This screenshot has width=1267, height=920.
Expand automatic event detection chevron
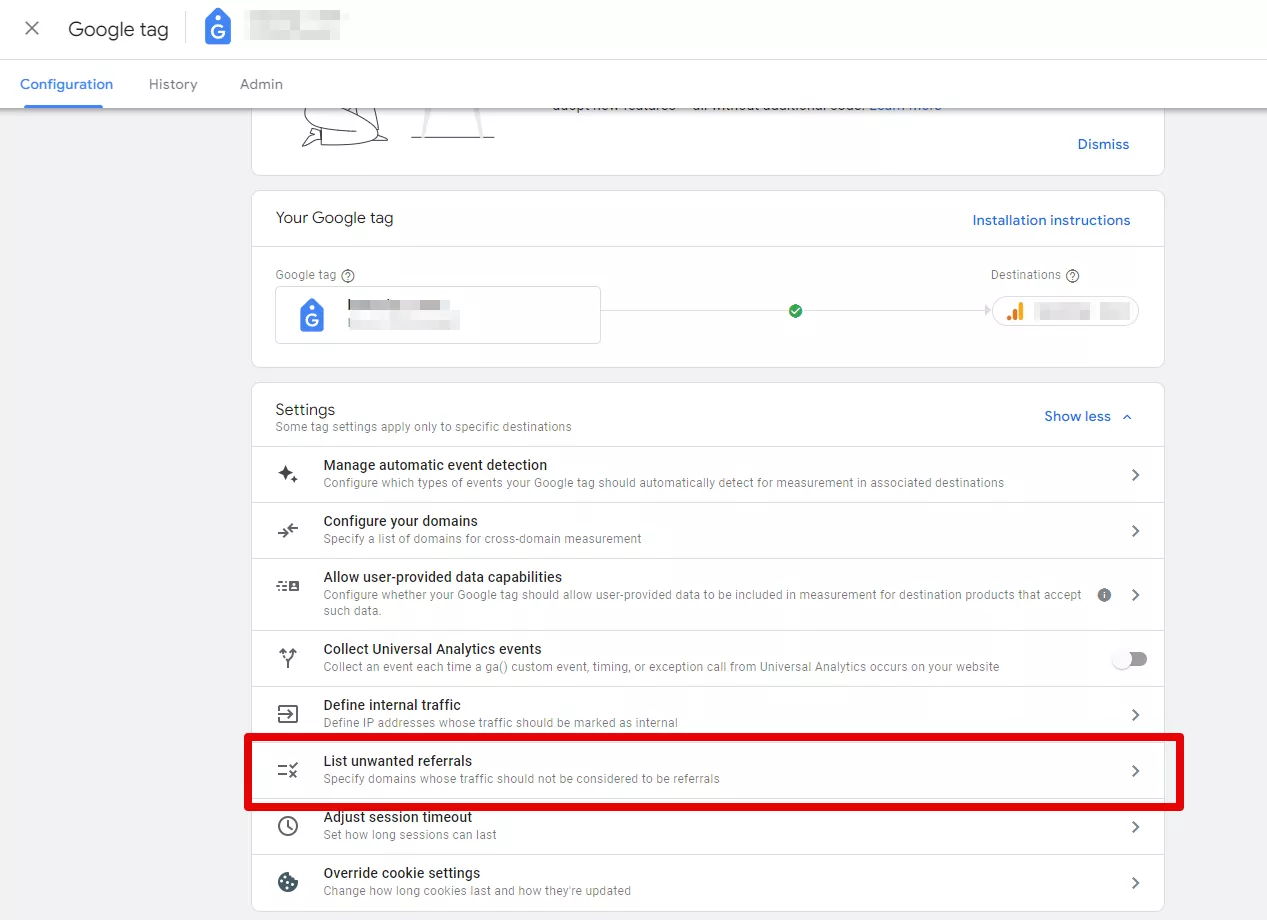point(1135,475)
